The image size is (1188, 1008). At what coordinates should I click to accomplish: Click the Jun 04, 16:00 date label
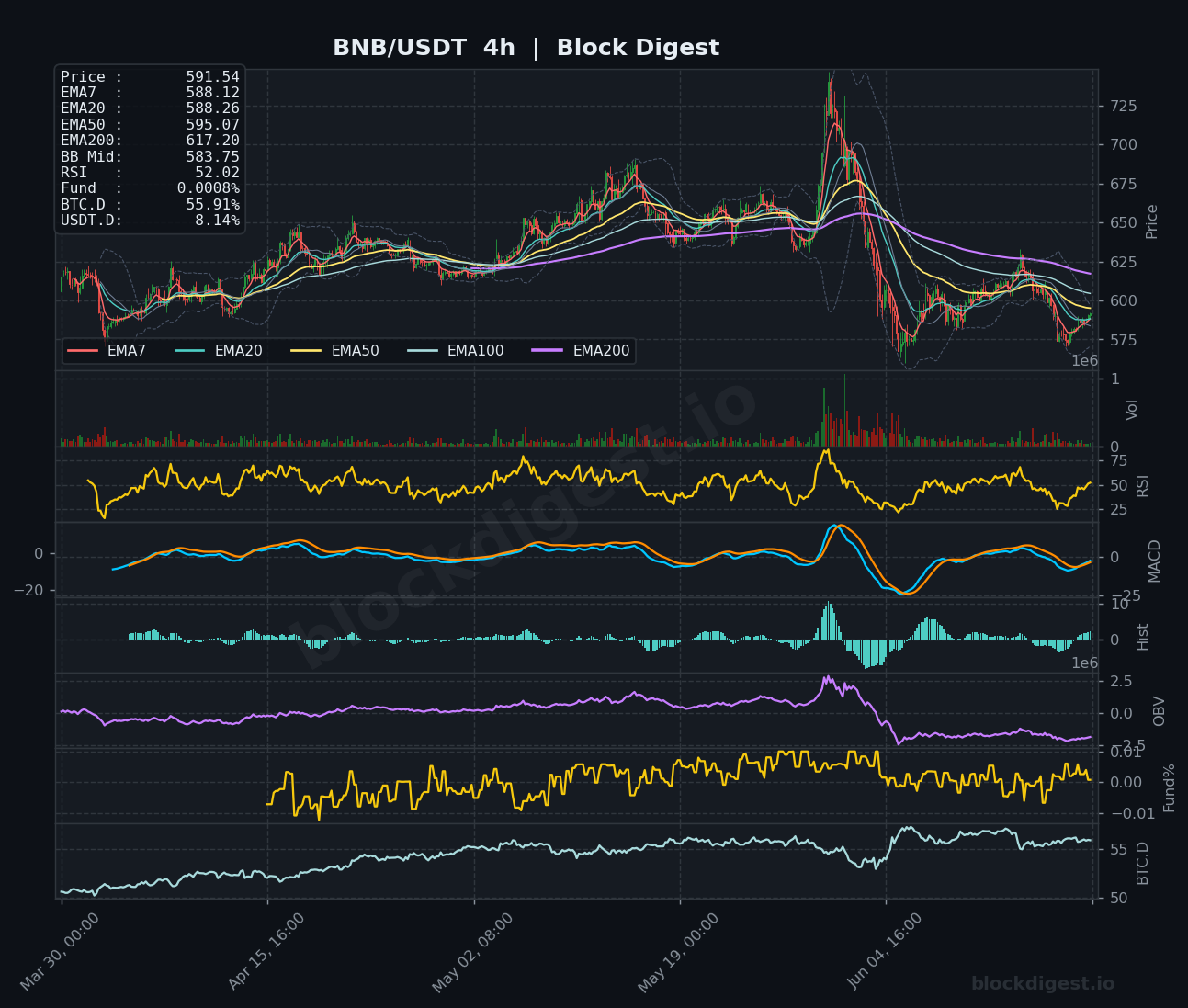(x=883, y=952)
